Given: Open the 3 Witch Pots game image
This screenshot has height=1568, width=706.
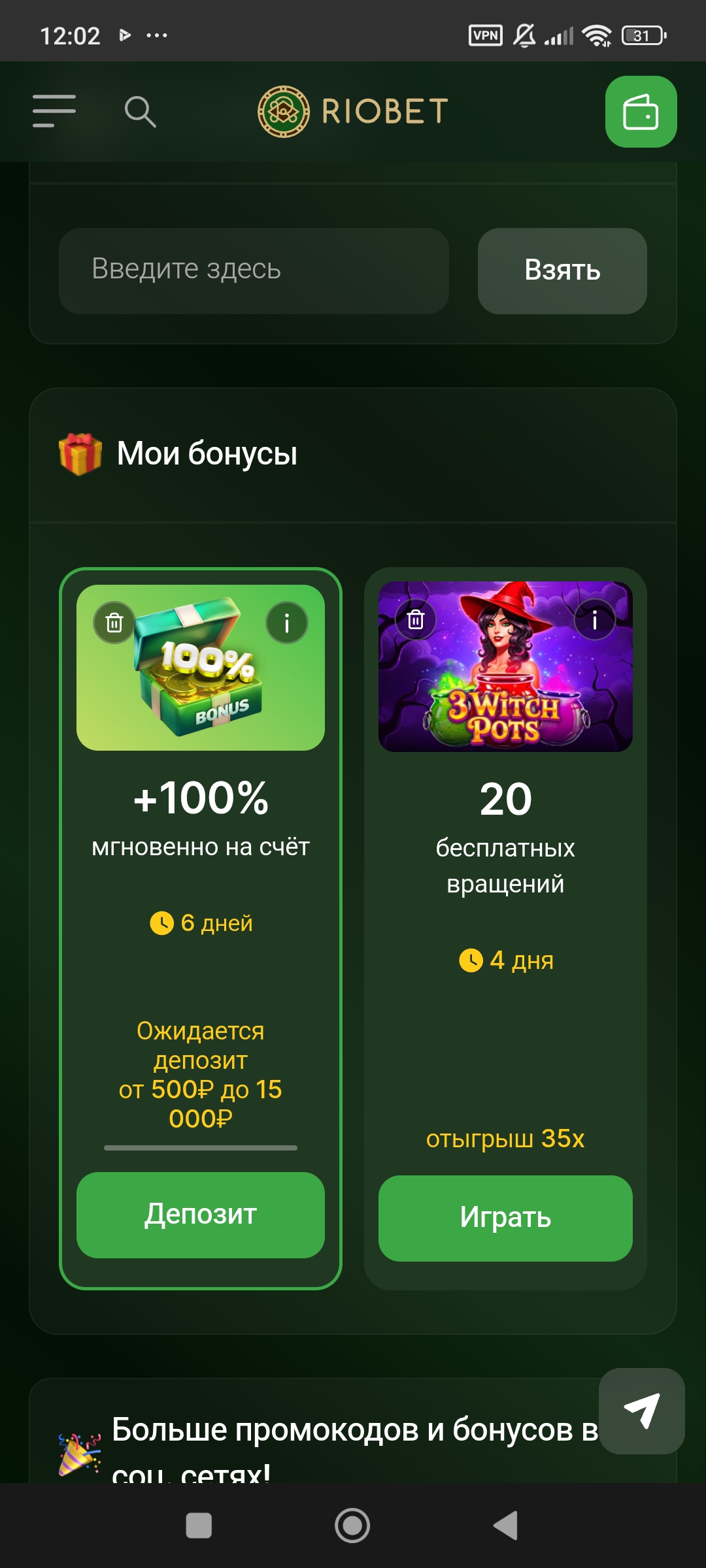Looking at the screenshot, I should [x=505, y=666].
